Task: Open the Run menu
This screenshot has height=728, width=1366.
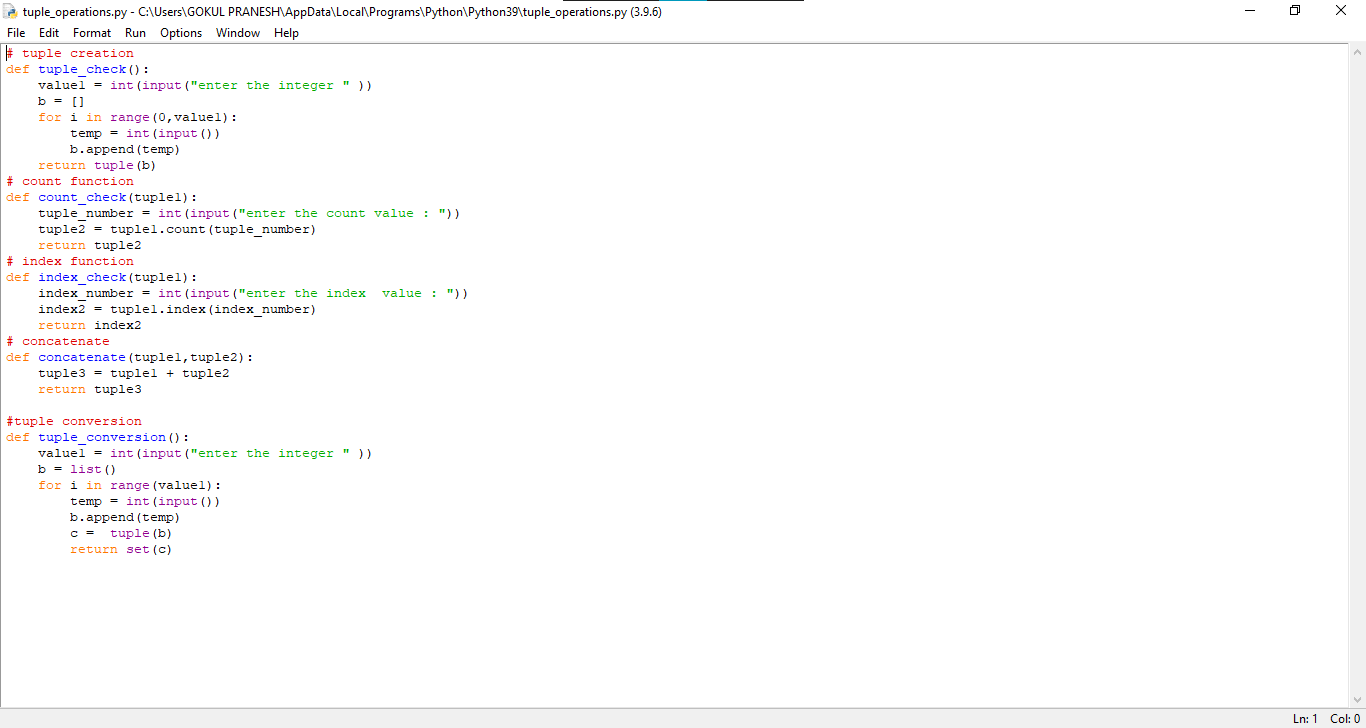Action: click(135, 33)
